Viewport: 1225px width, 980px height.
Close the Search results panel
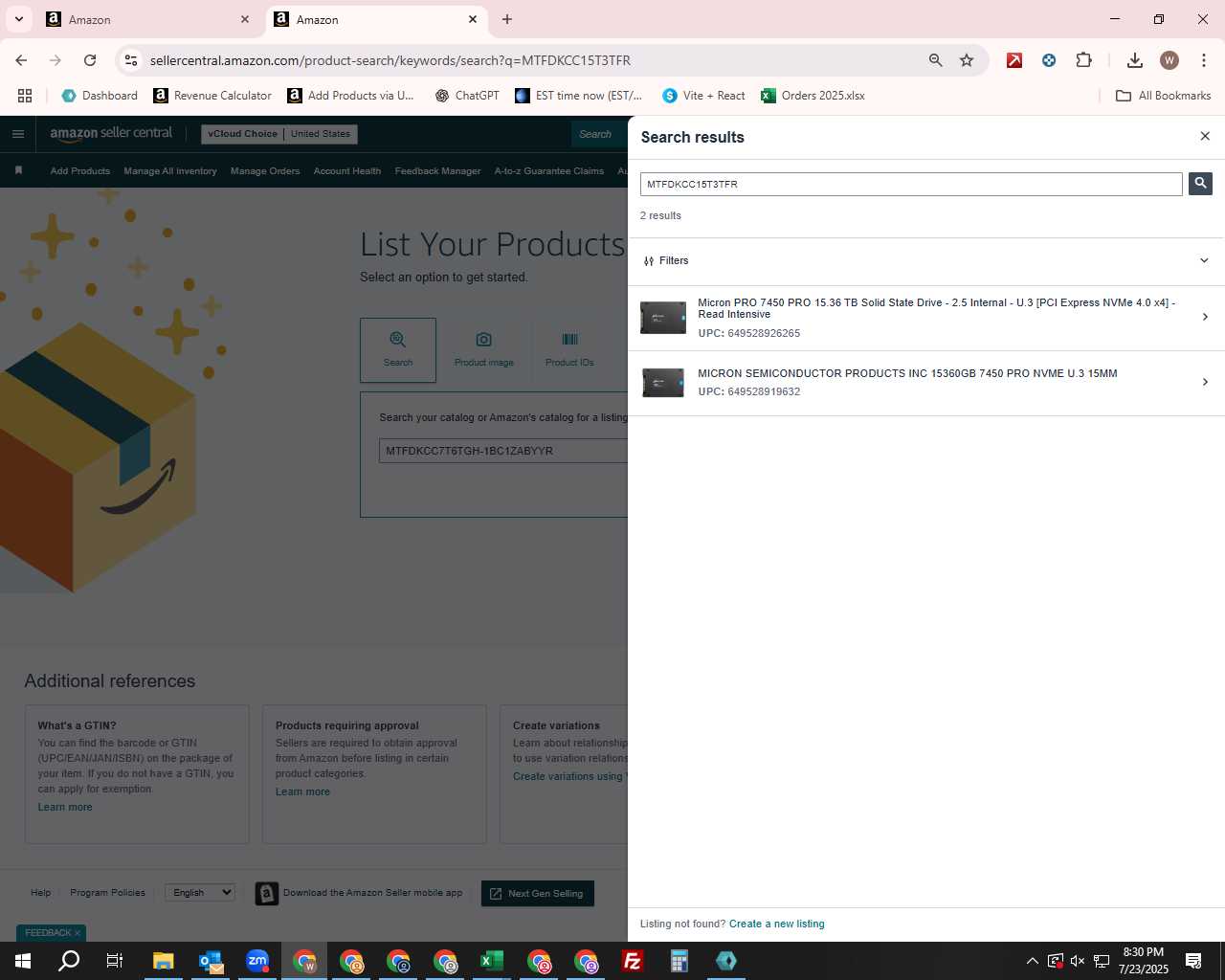1205,136
